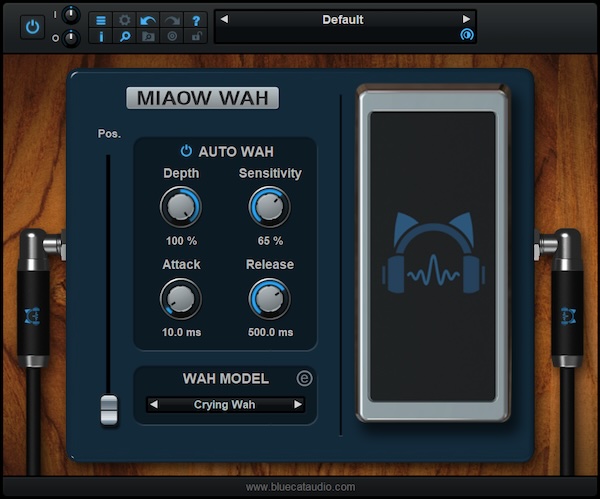The height and width of the screenshot is (499, 600).
Task: Click the Depth knob
Action: pyautogui.click(x=181, y=207)
